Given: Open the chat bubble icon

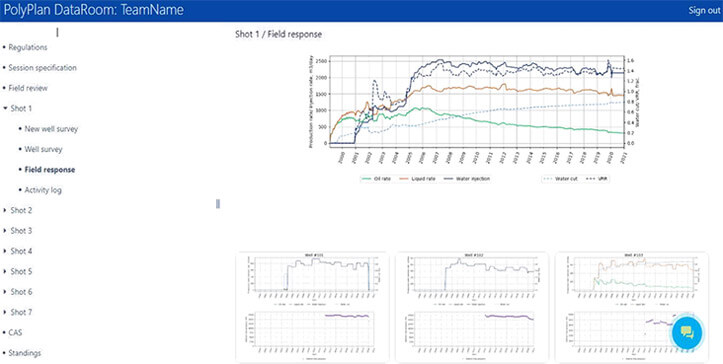Looking at the screenshot, I should [x=687, y=331].
